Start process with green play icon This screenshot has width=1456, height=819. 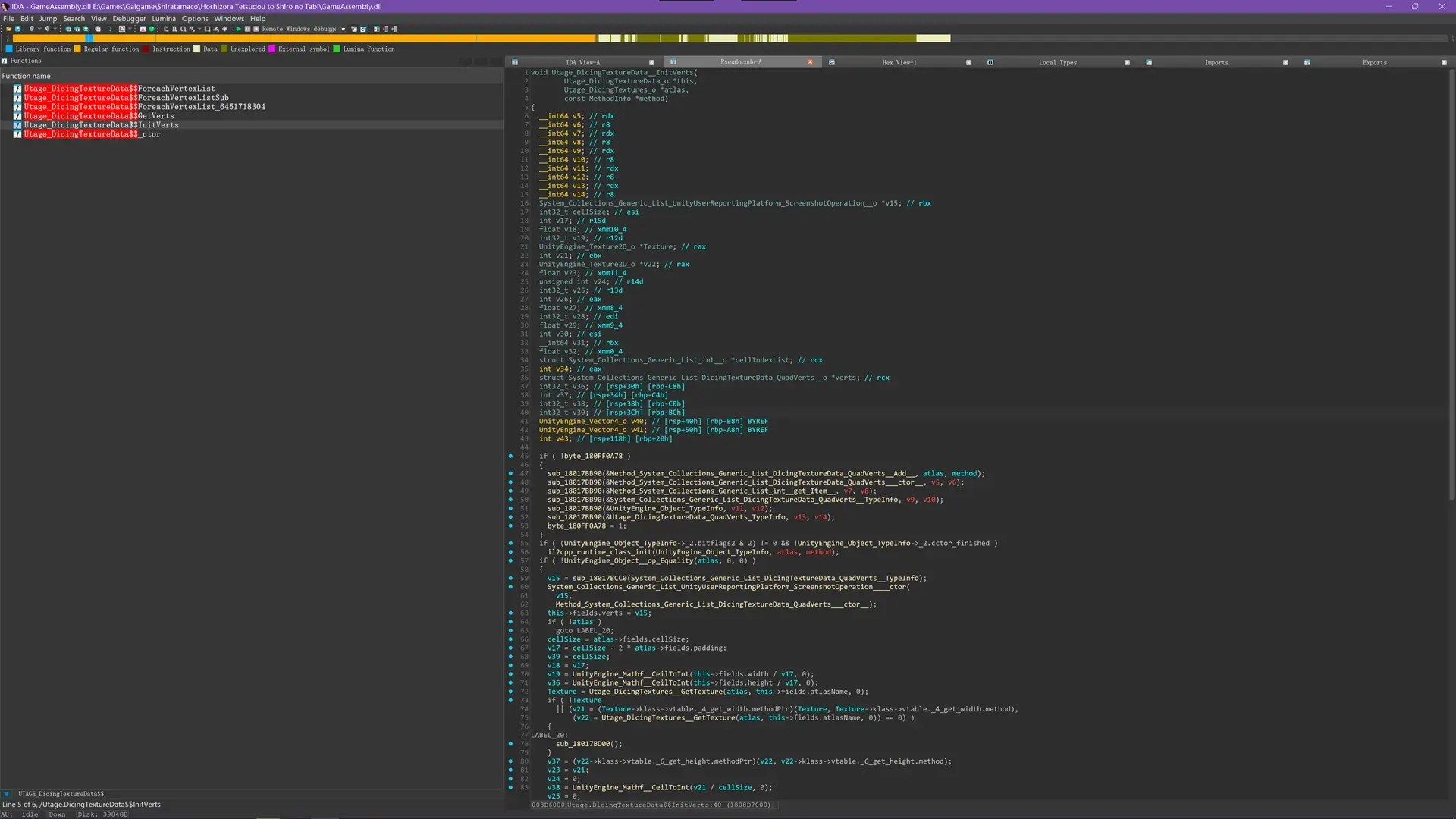pyautogui.click(x=238, y=29)
